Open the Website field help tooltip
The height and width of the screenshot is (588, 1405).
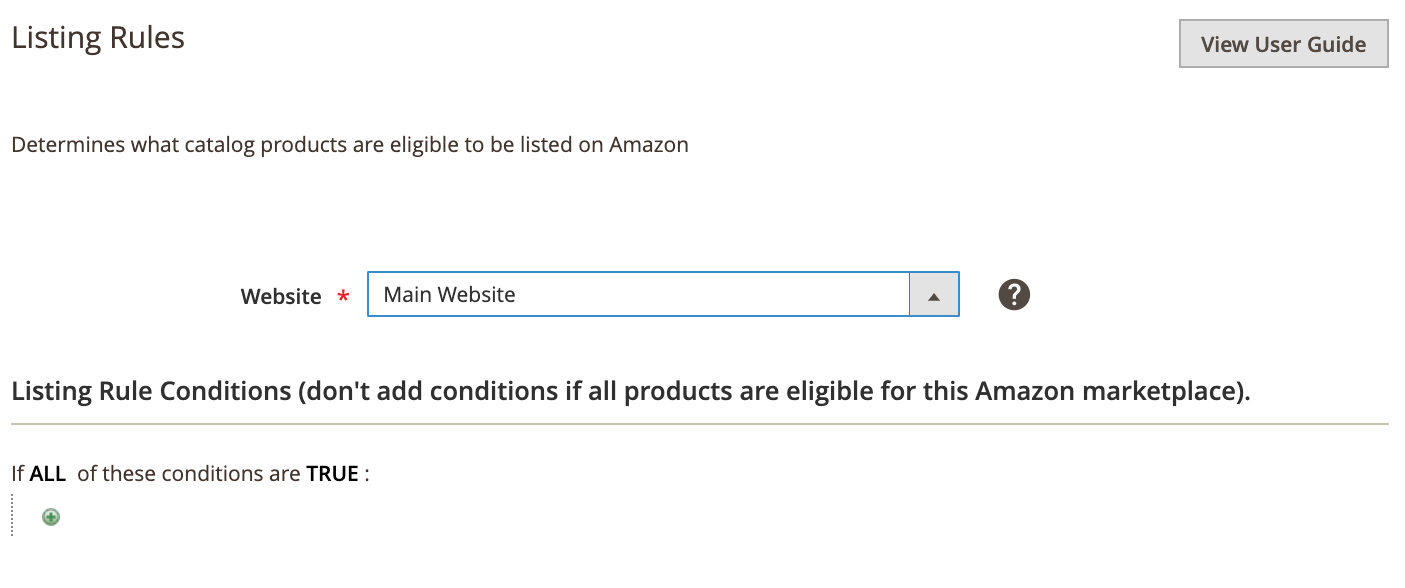pyautogui.click(x=1014, y=294)
